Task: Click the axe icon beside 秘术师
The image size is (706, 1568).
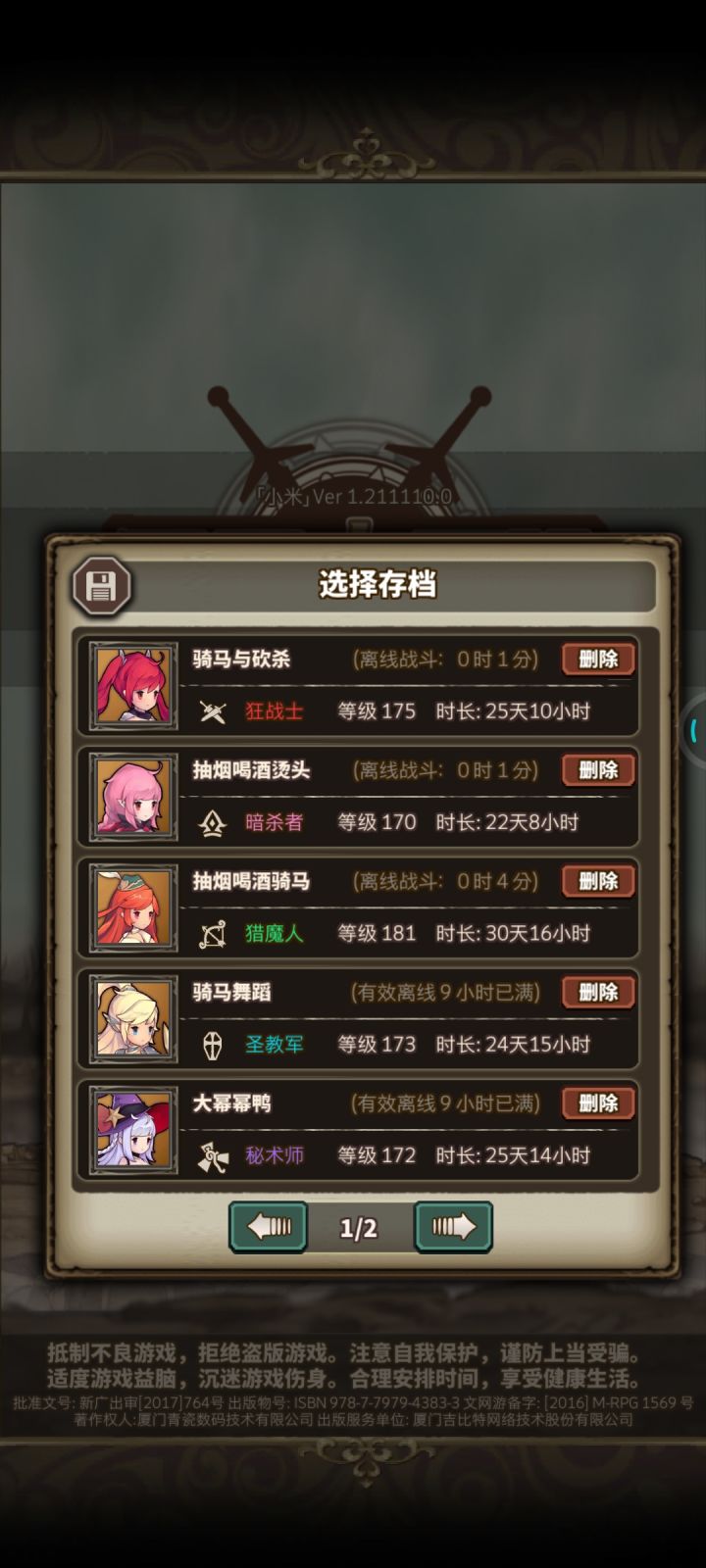Action: (213, 1156)
